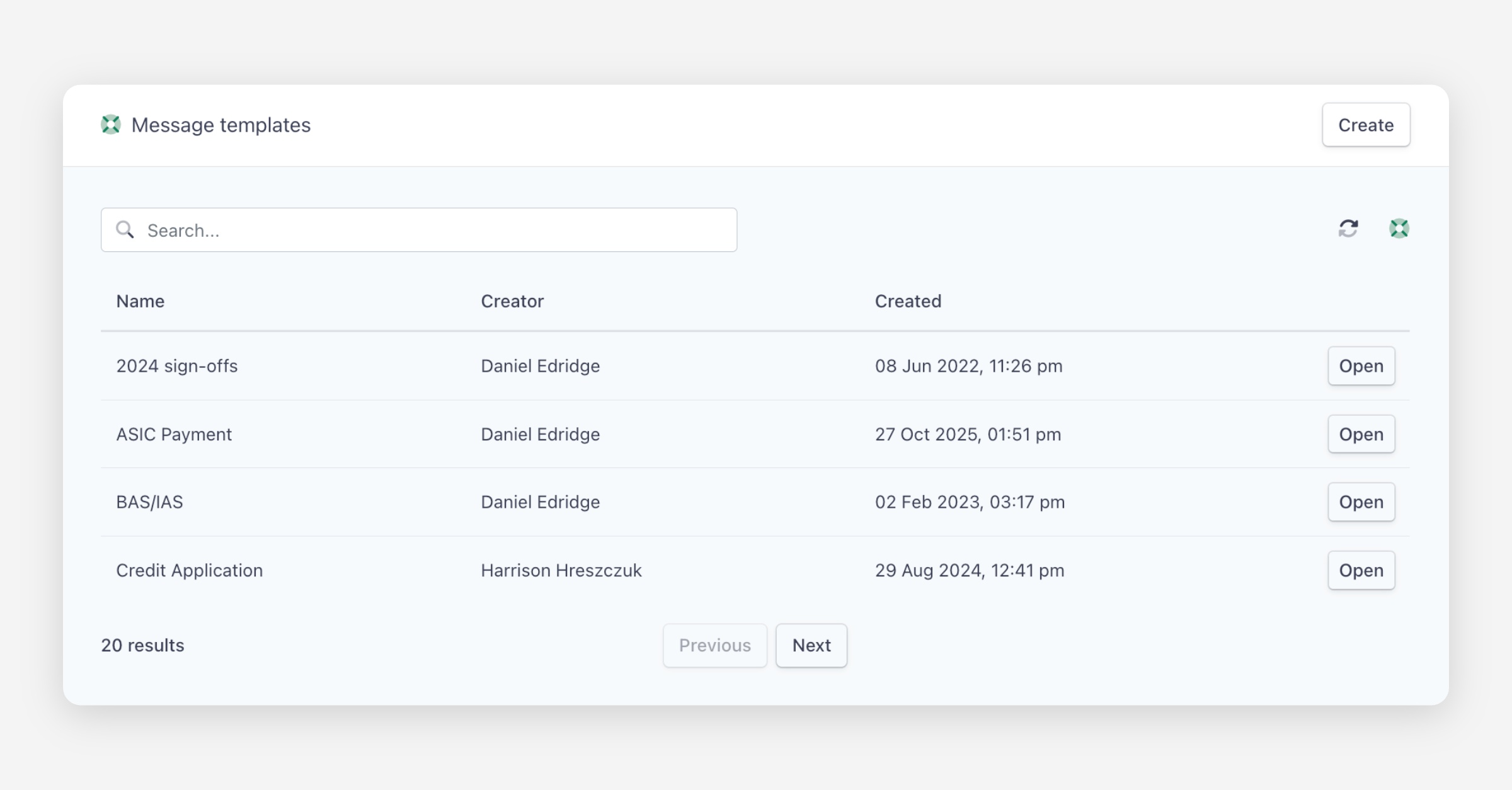Viewport: 1512px width, 790px height.
Task: Click the Harrison Hreszczuk creator cell
Action: [x=561, y=570]
